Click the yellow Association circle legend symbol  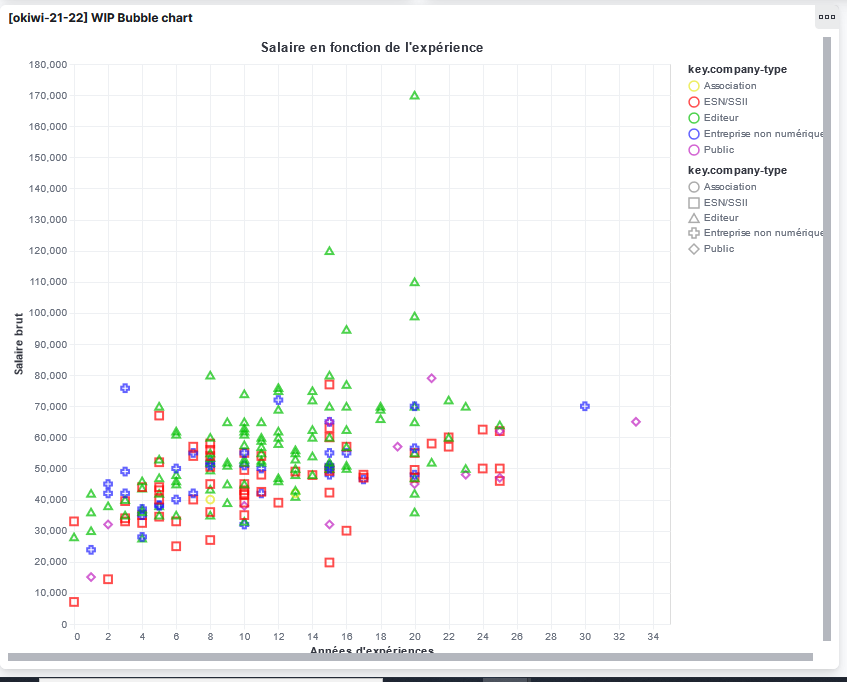click(x=694, y=86)
